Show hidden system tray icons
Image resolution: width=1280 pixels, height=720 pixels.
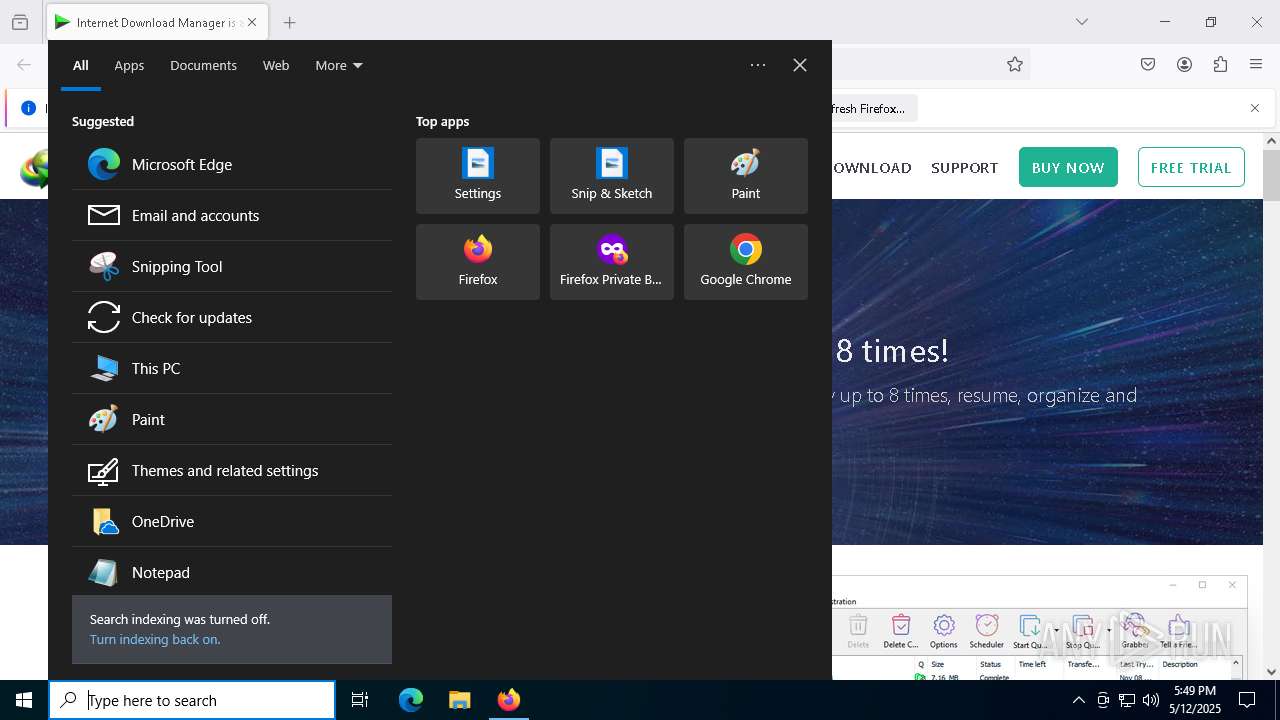[x=1079, y=700]
